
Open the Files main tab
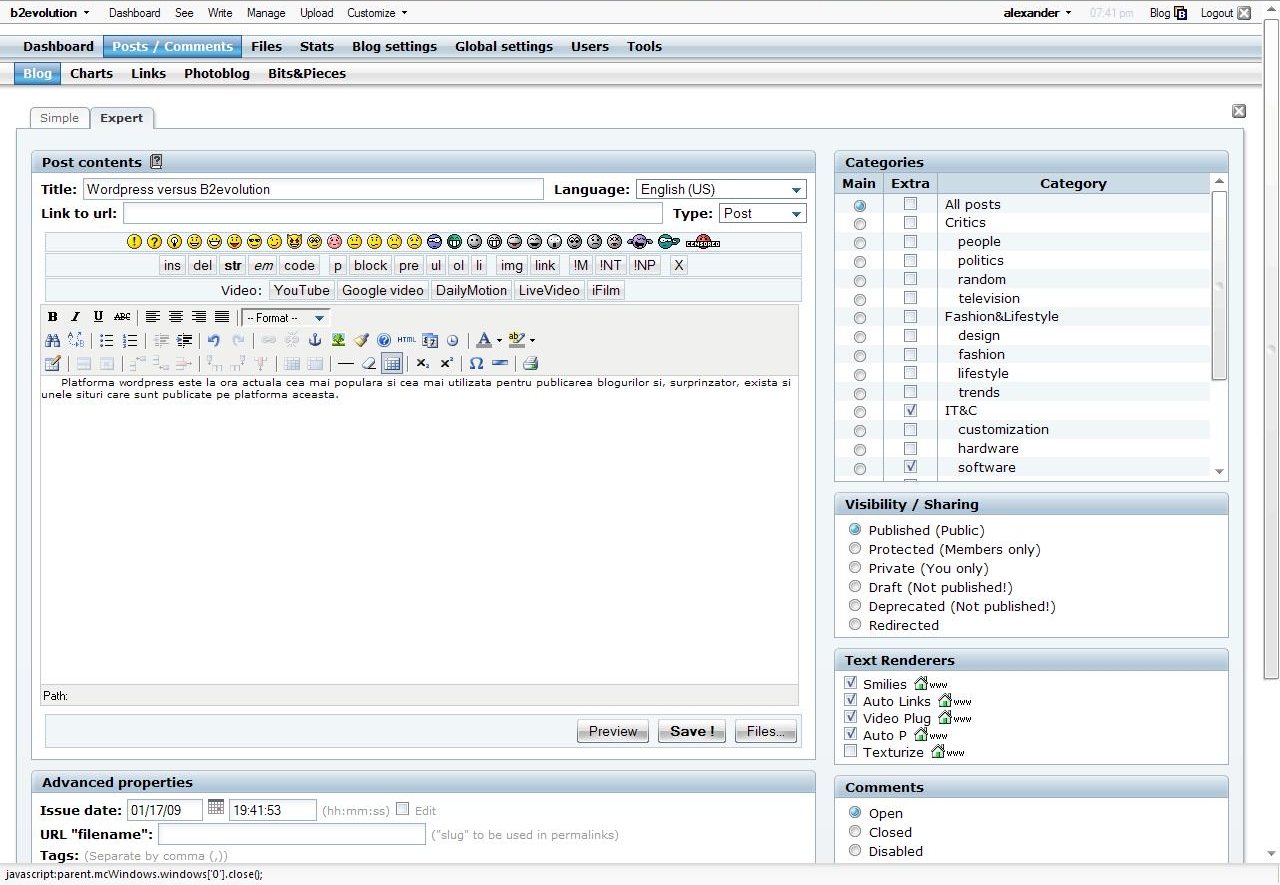(267, 46)
